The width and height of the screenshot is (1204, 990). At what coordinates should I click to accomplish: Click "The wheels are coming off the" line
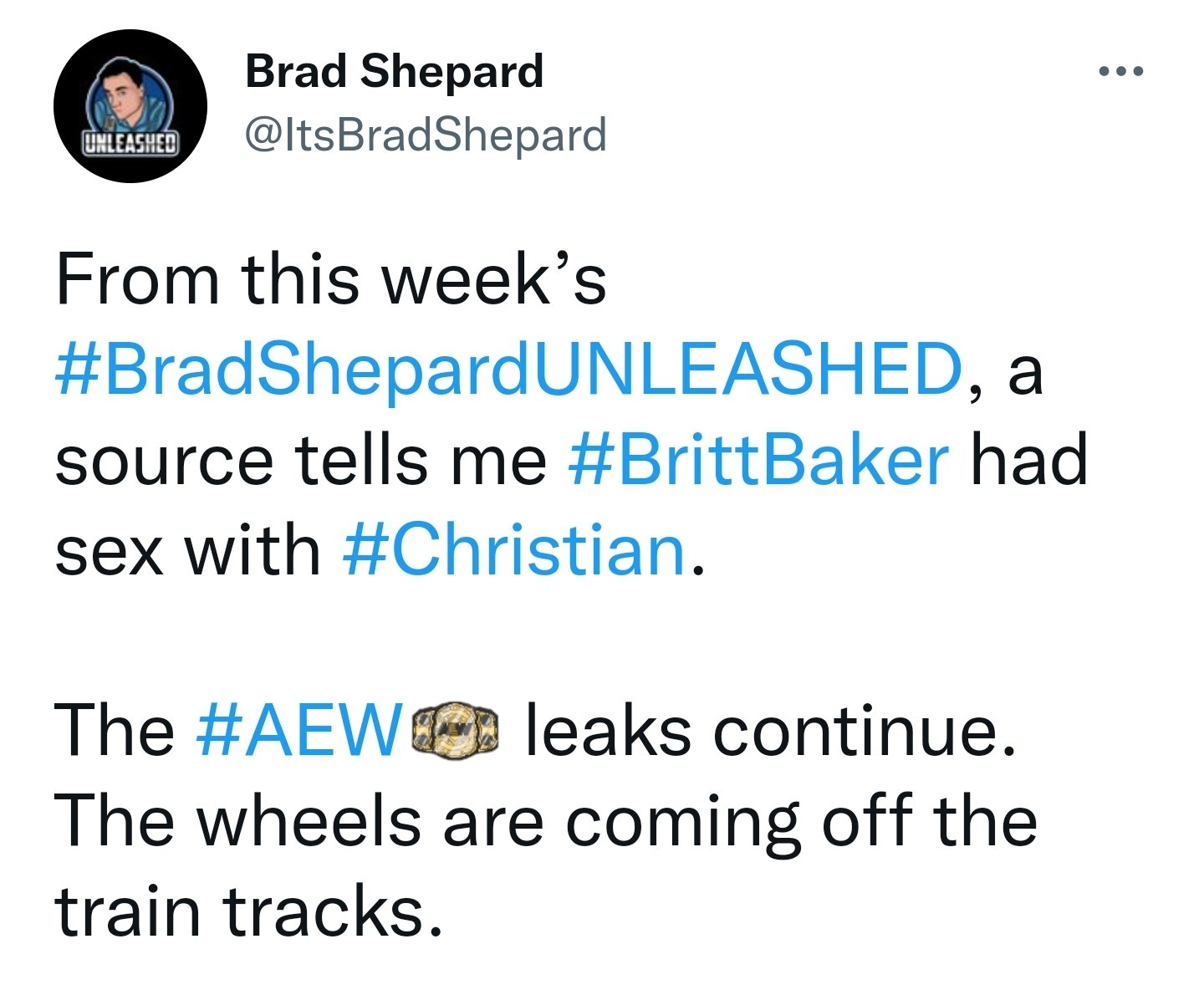tap(545, 820)
